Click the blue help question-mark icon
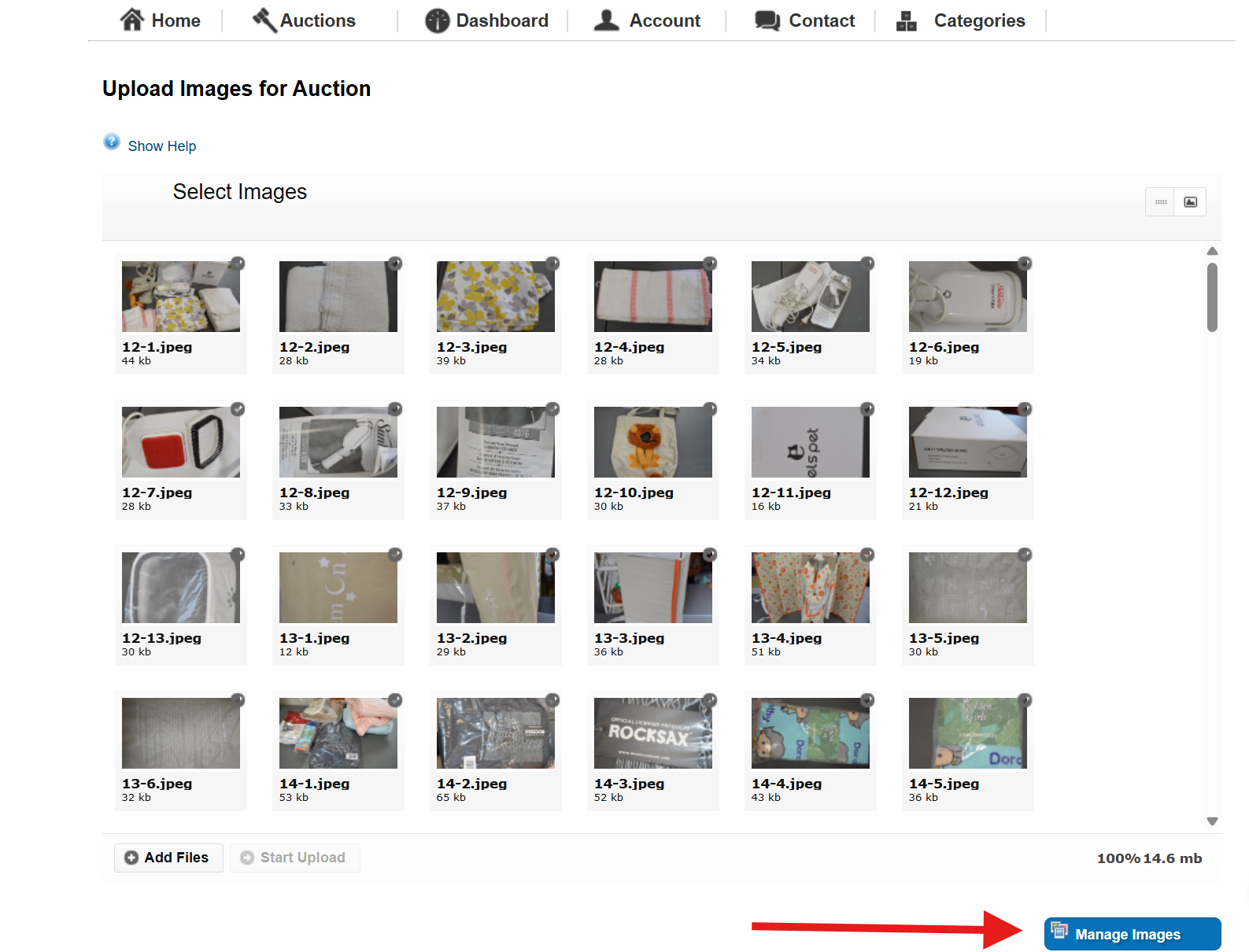The image size is (1249, 952). pos(112,142)
